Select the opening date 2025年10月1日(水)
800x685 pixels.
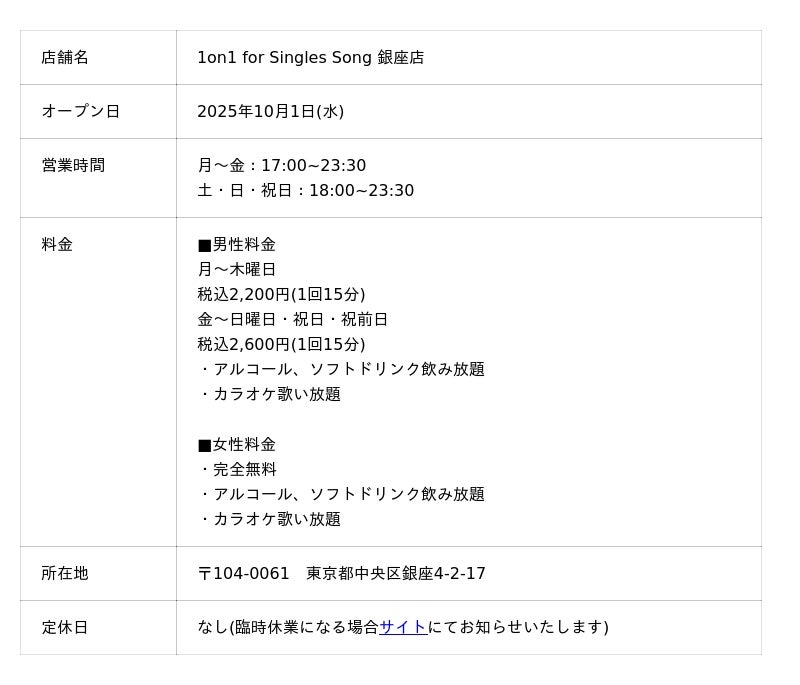270,112
